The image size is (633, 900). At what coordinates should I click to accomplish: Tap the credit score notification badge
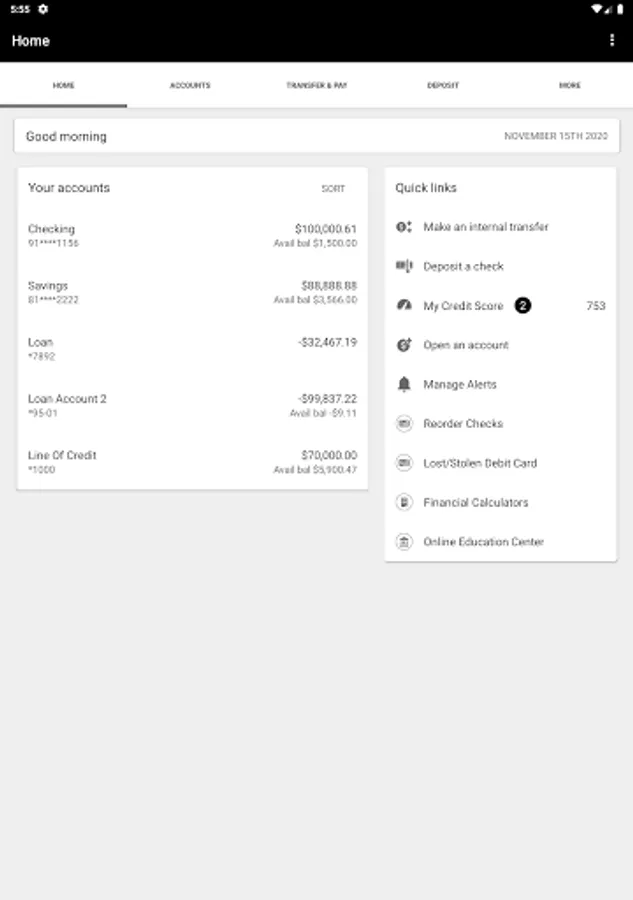[523, 306]
